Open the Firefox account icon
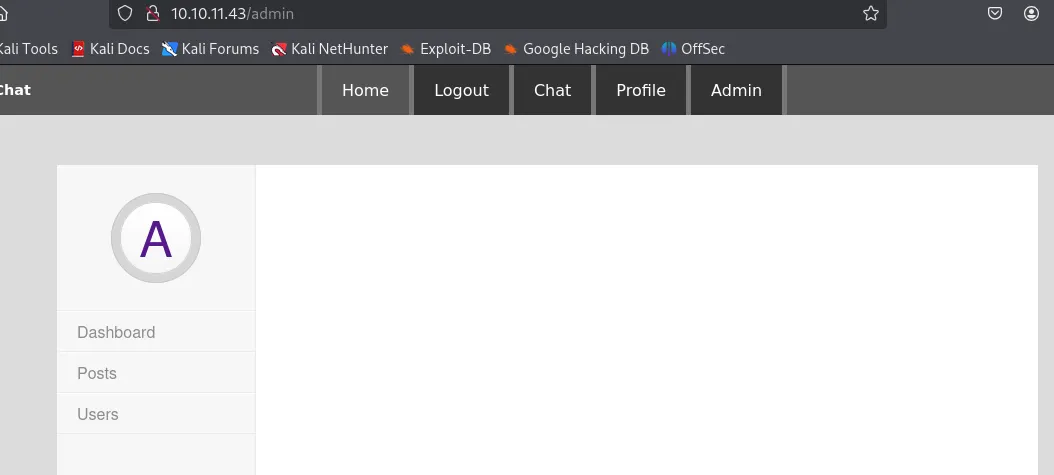Screen dimensions: 1054x475 1032,13
